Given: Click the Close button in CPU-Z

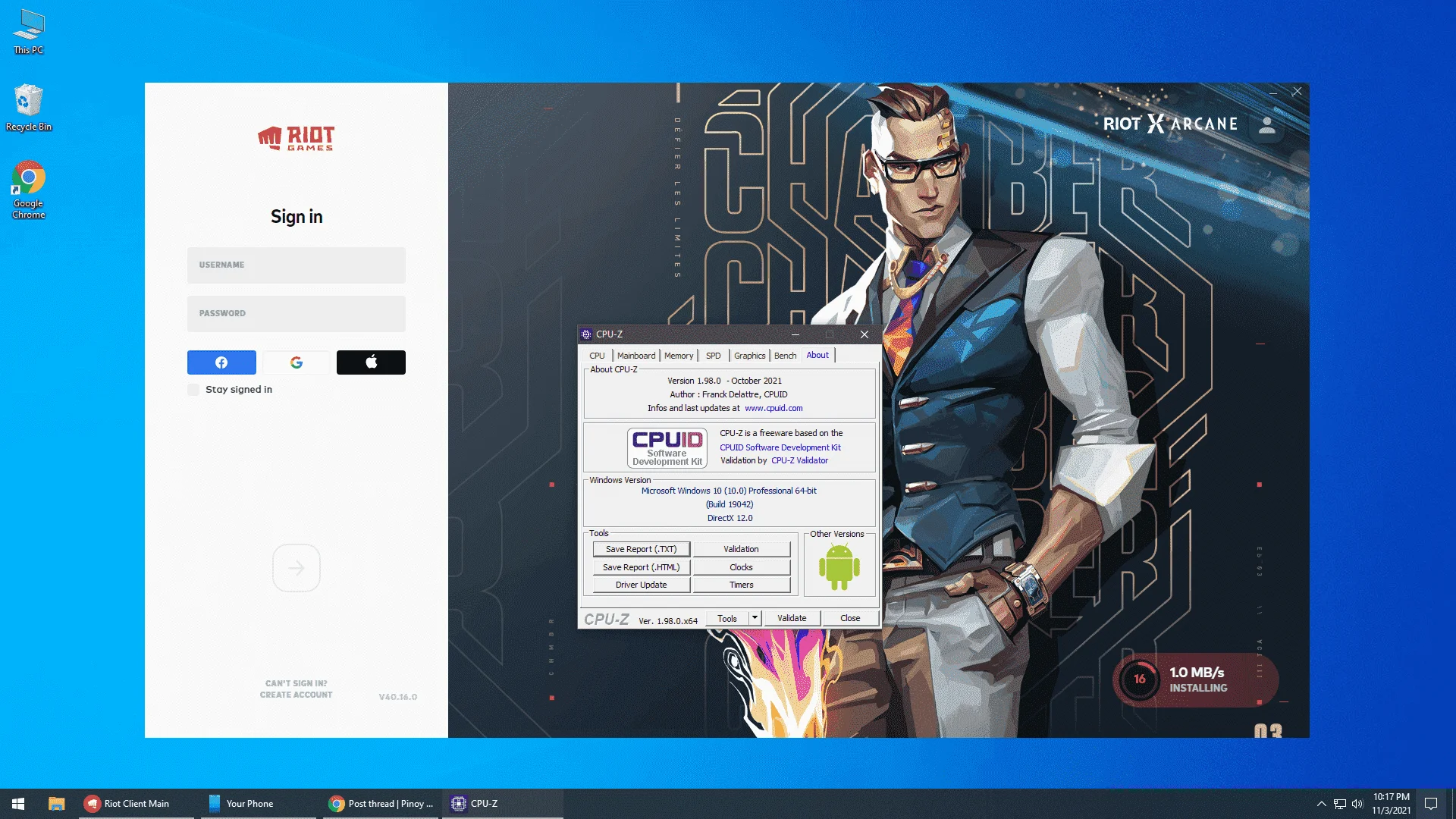Looking at the screenshot, I should (x=850, y=618).
